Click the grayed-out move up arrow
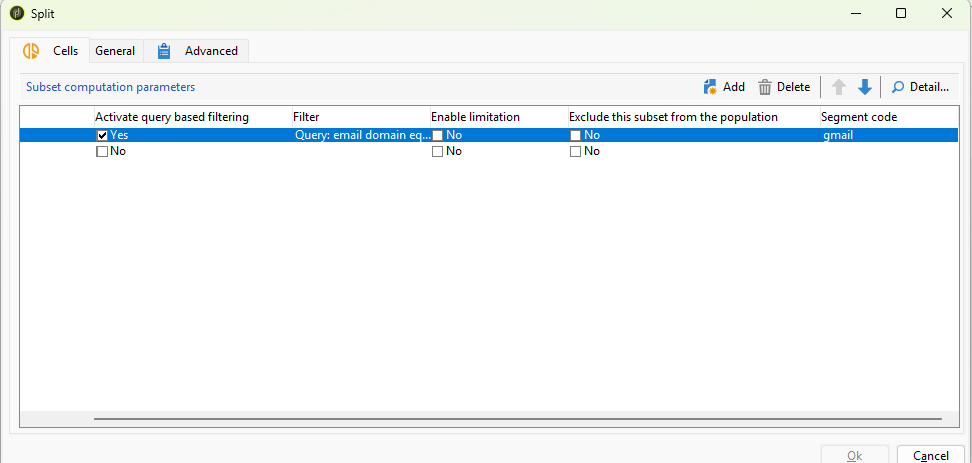This screenshot has width=972, height=463. pos(839,87)
